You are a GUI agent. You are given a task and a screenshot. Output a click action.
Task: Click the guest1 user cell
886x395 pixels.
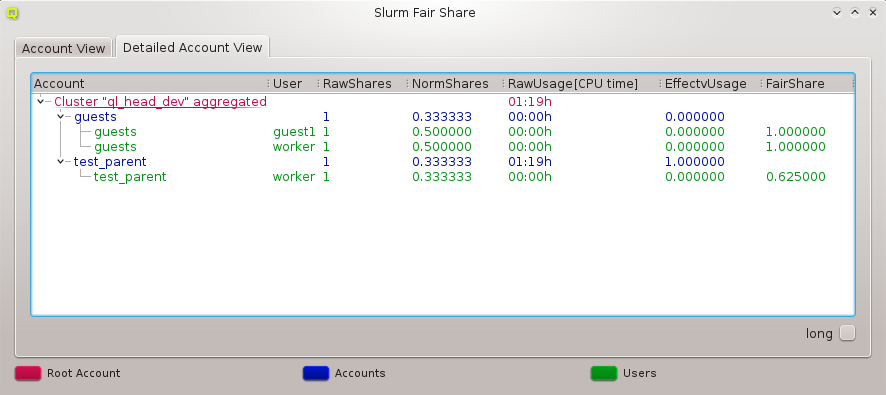(x=294, y=132)
